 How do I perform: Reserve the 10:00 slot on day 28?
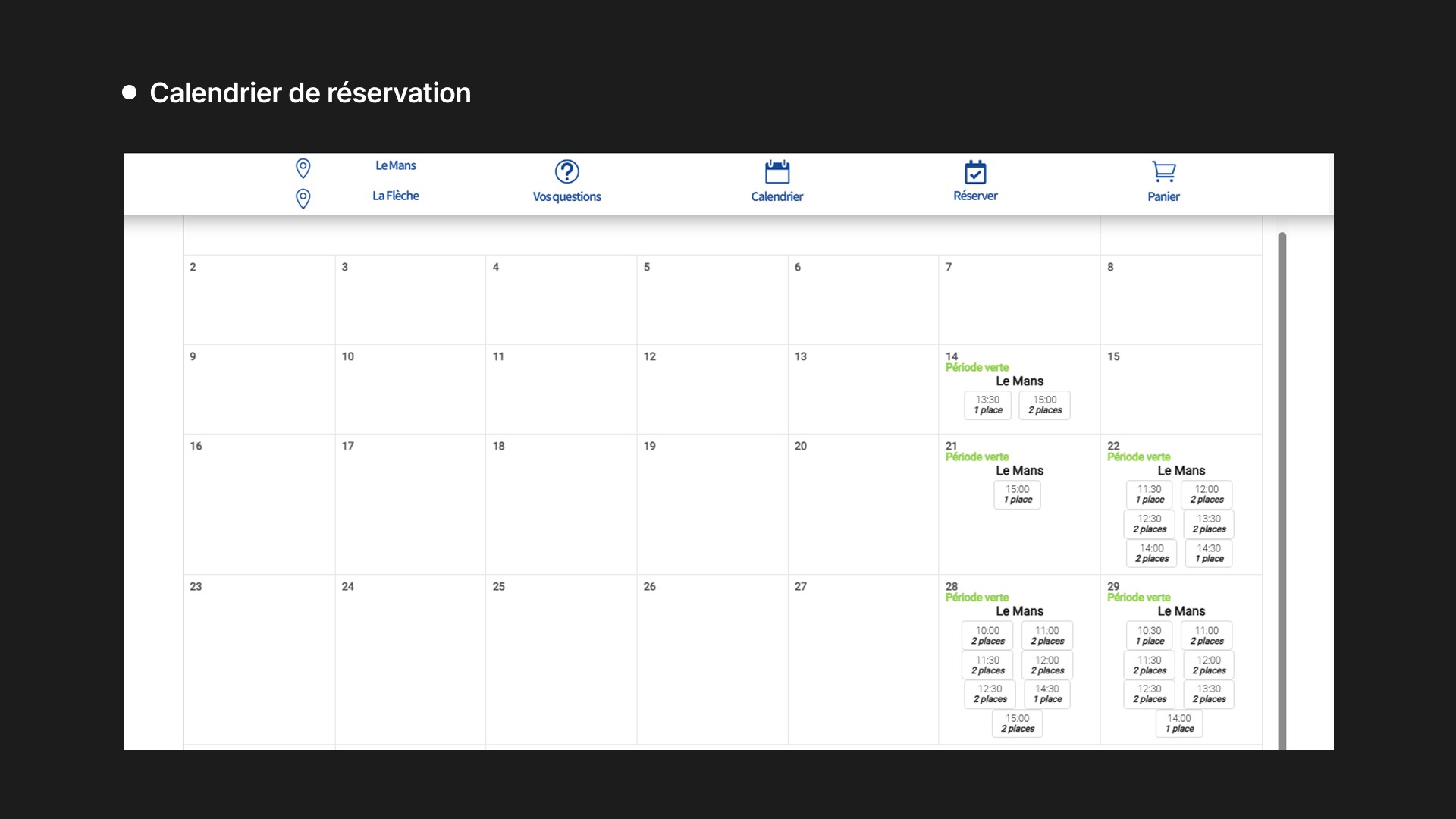click(987, 635)
